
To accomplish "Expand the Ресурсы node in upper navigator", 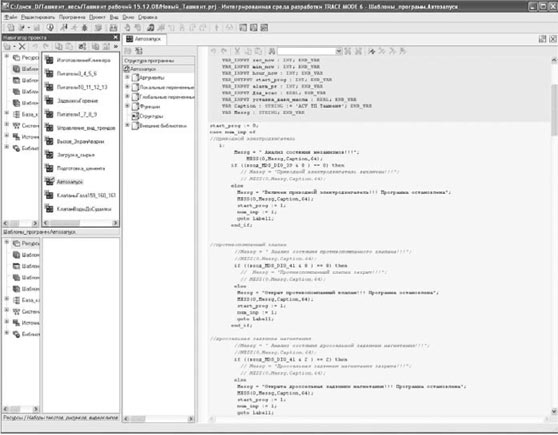I will [x=6, y=56].
